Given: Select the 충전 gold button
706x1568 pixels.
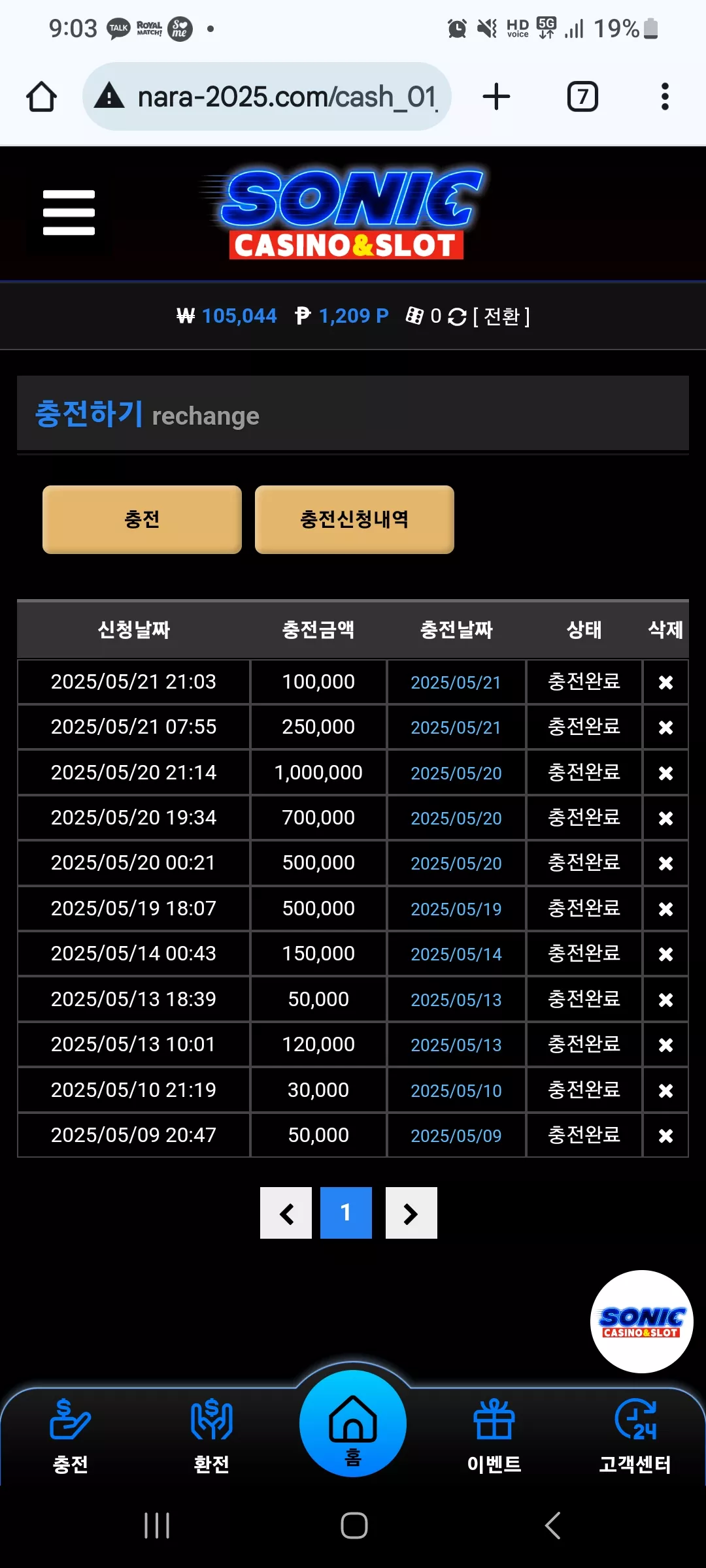Looking at the screenshot, I should [142, 519].
